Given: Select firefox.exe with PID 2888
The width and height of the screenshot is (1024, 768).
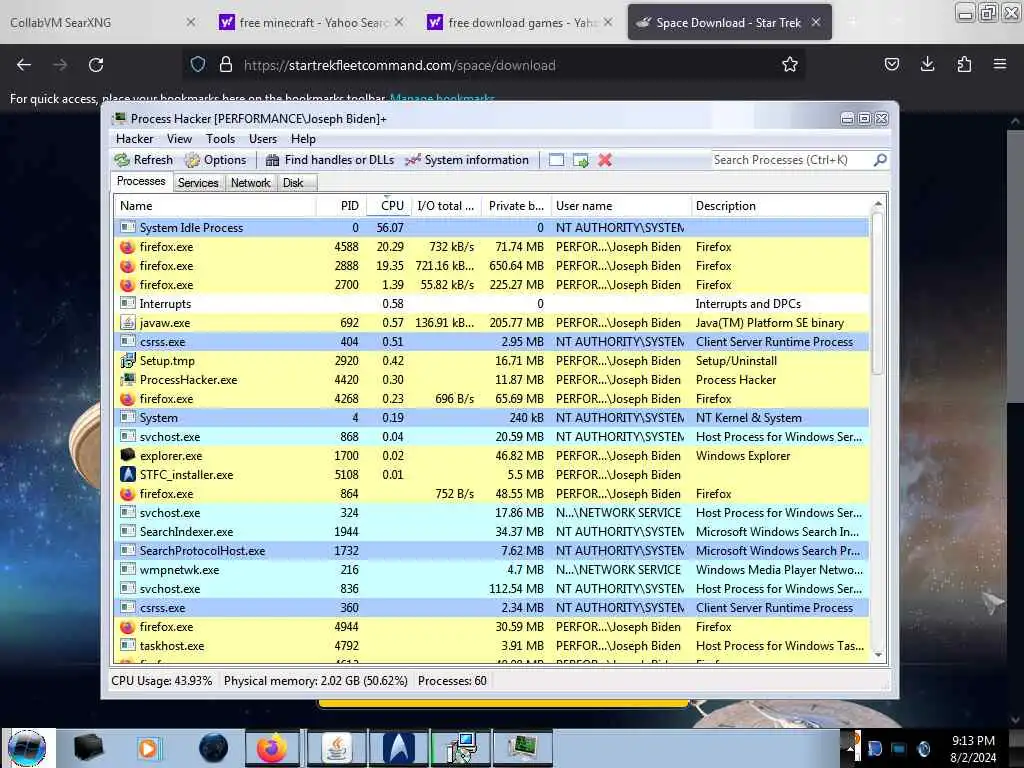Looking at the screenshot, I should tap(492, 266).
